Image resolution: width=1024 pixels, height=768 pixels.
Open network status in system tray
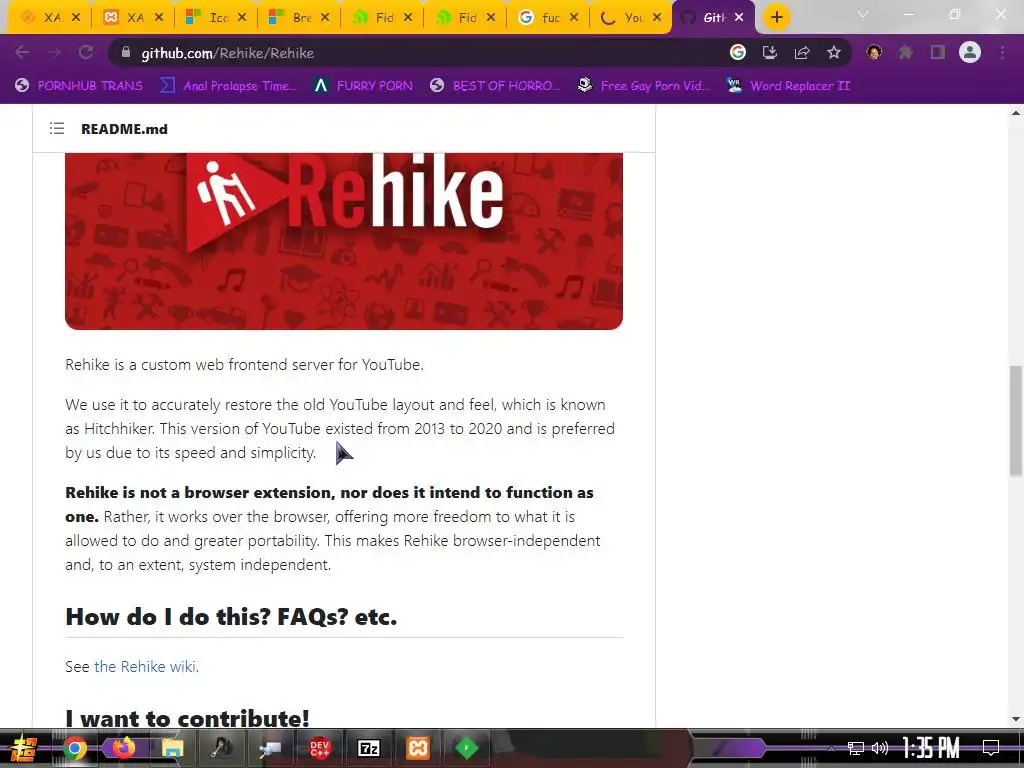(x=856, y=748)
